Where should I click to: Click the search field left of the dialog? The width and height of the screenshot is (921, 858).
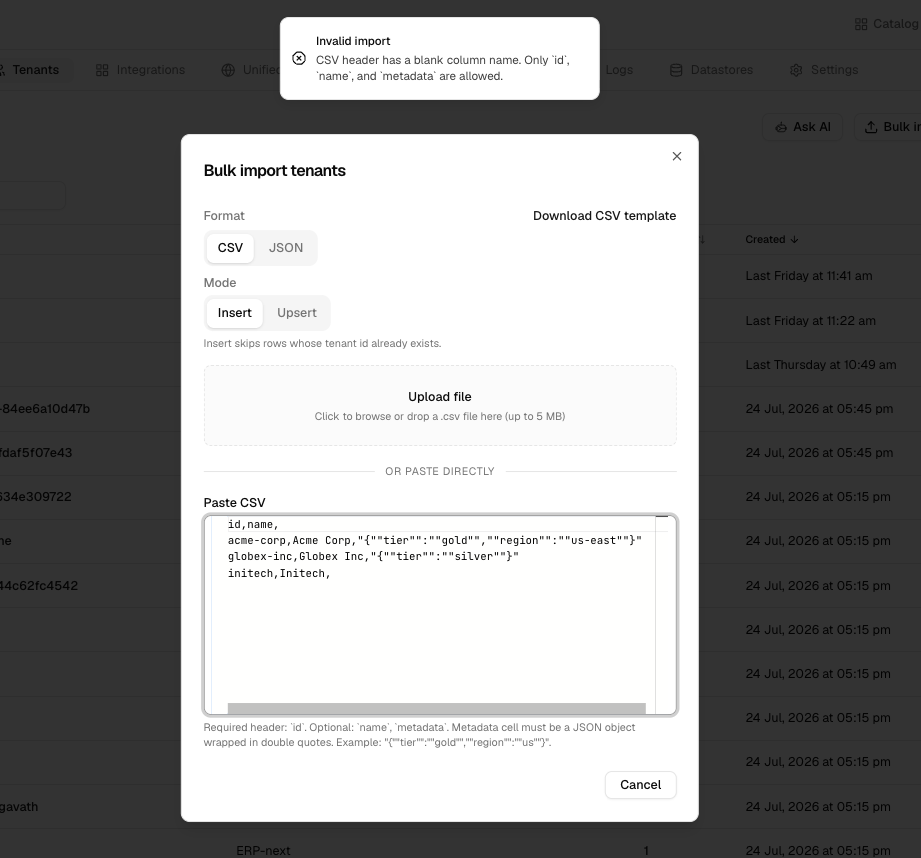click(x=32, y=196)
